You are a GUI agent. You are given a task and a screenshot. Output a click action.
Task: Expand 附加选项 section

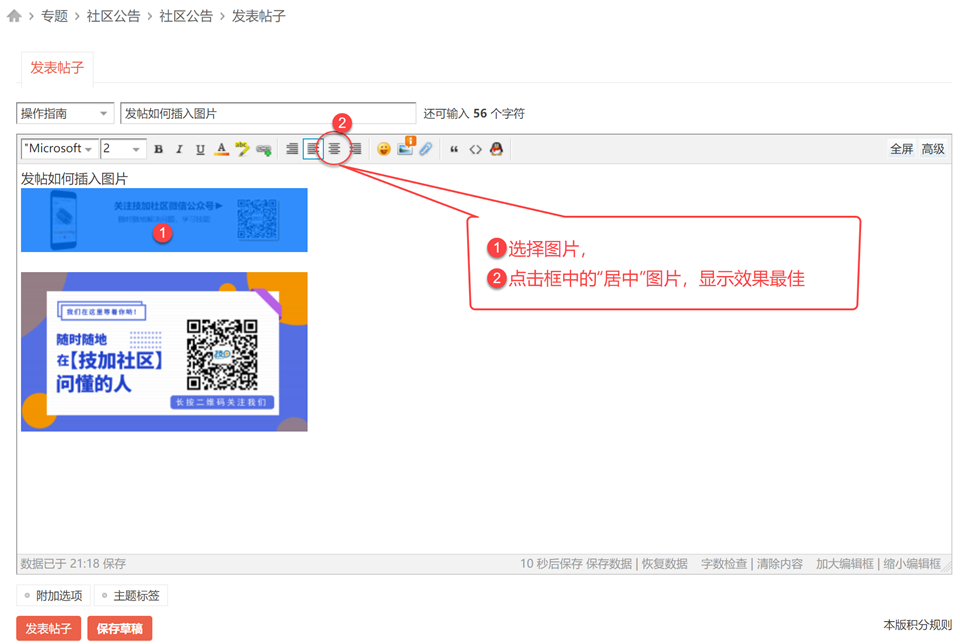click(53, 595)
